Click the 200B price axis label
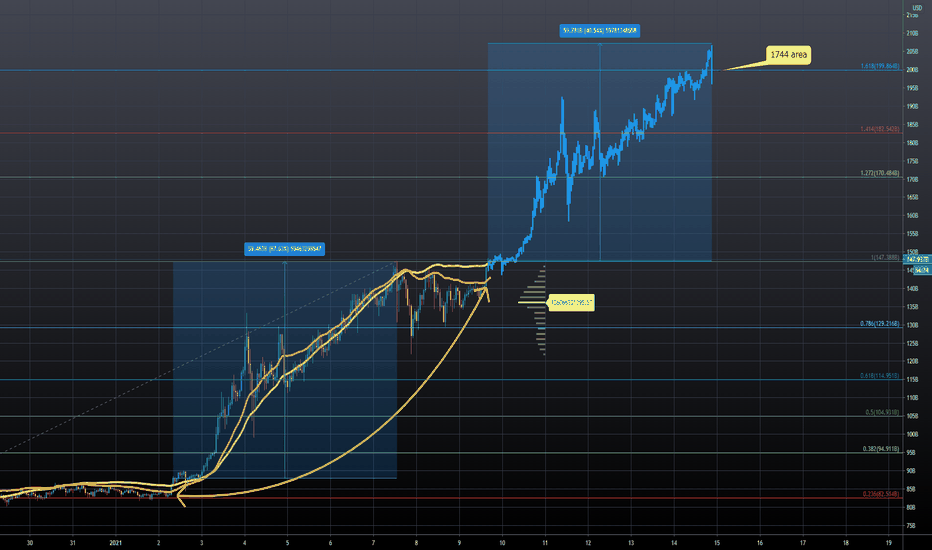This screenshot has height=550, width=932. click(912, 70)
